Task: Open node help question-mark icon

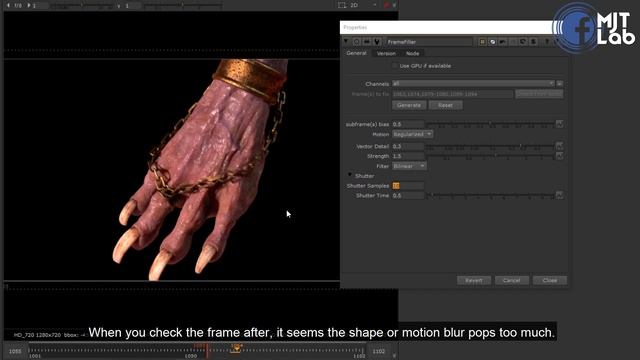Action: (x=547, y=42)
